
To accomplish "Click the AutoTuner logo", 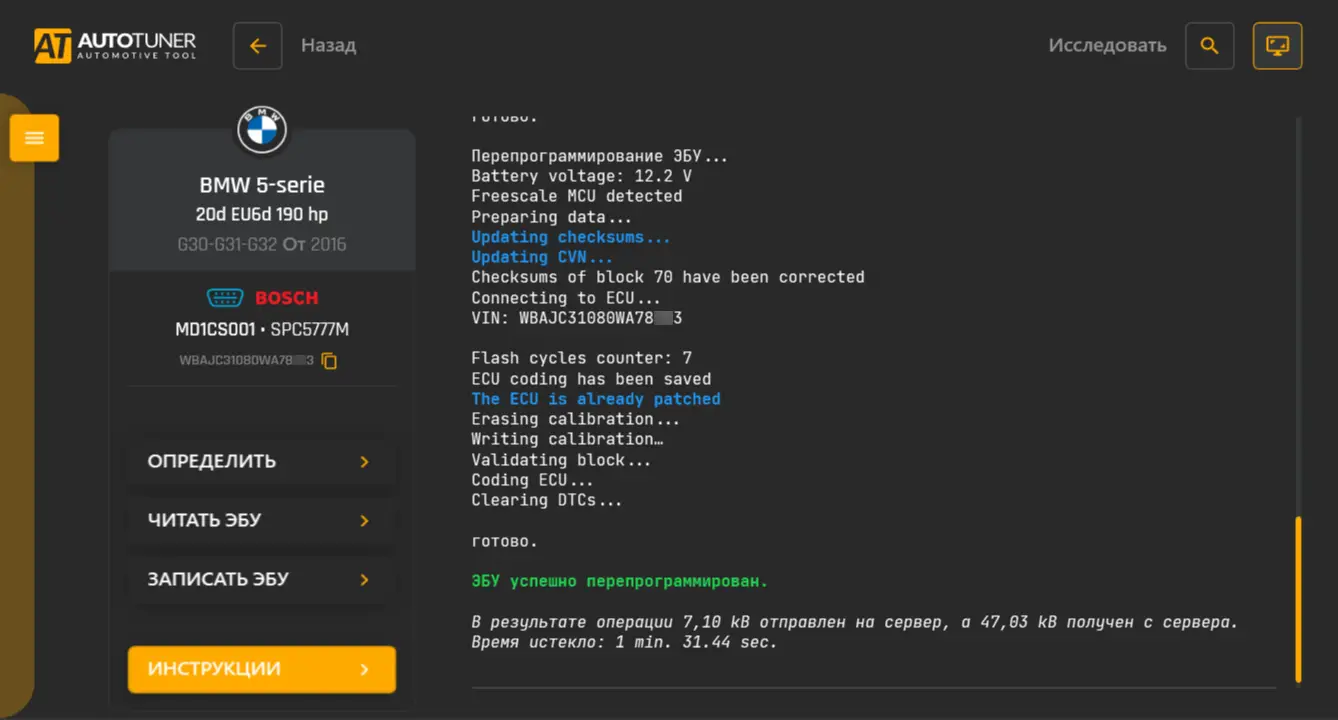I will (x=115, y=45).
